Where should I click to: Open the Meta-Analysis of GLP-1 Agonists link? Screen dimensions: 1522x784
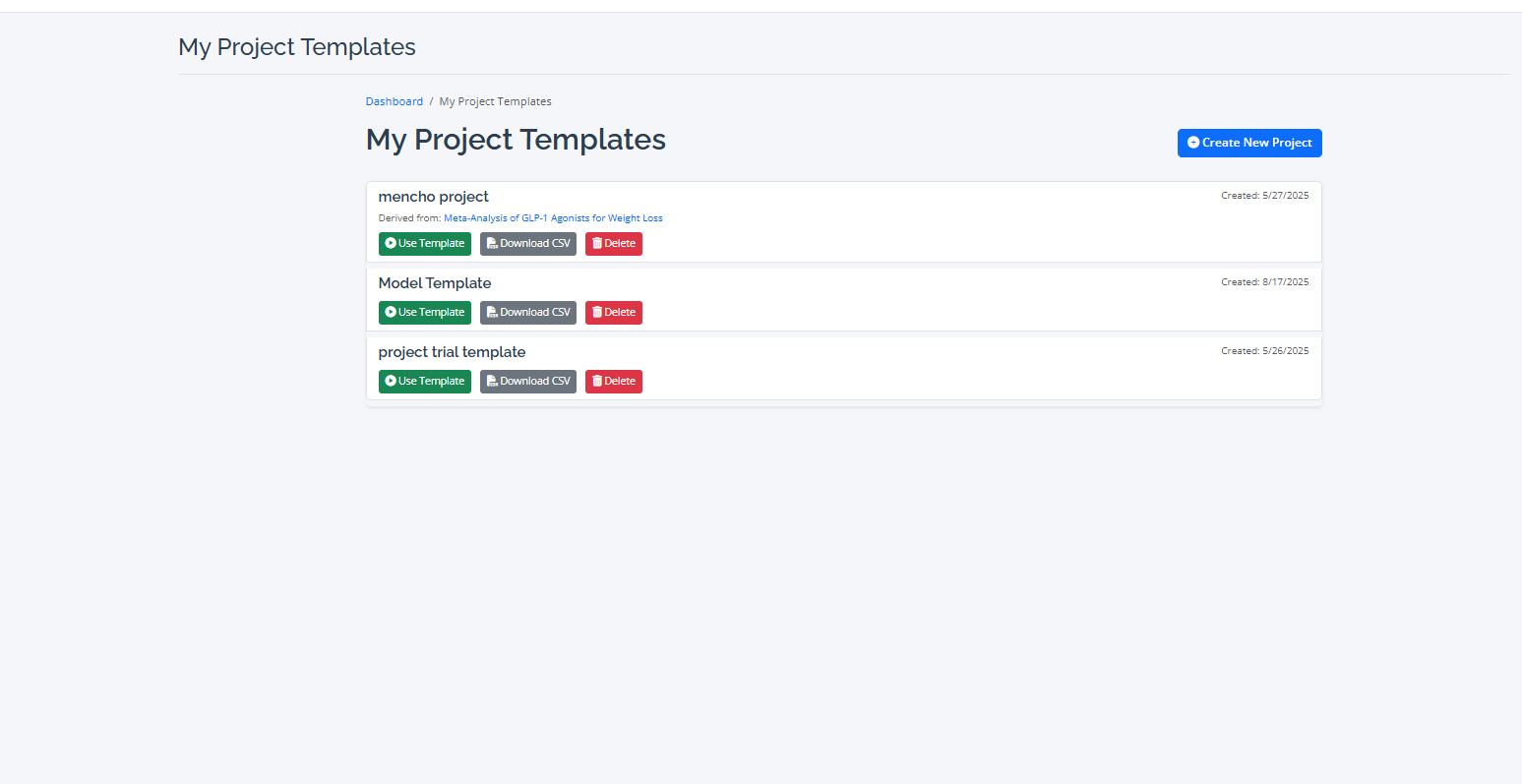tap(553, 218)
